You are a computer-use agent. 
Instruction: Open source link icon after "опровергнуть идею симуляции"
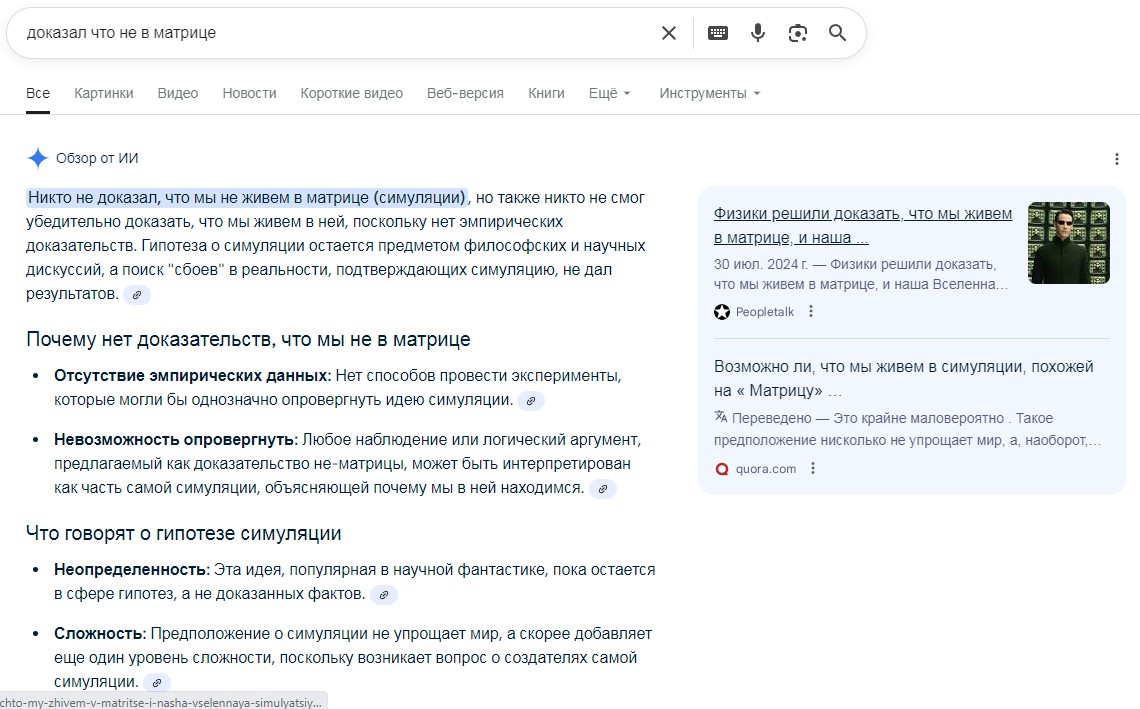pyautogui.click(x=531, y=401)
